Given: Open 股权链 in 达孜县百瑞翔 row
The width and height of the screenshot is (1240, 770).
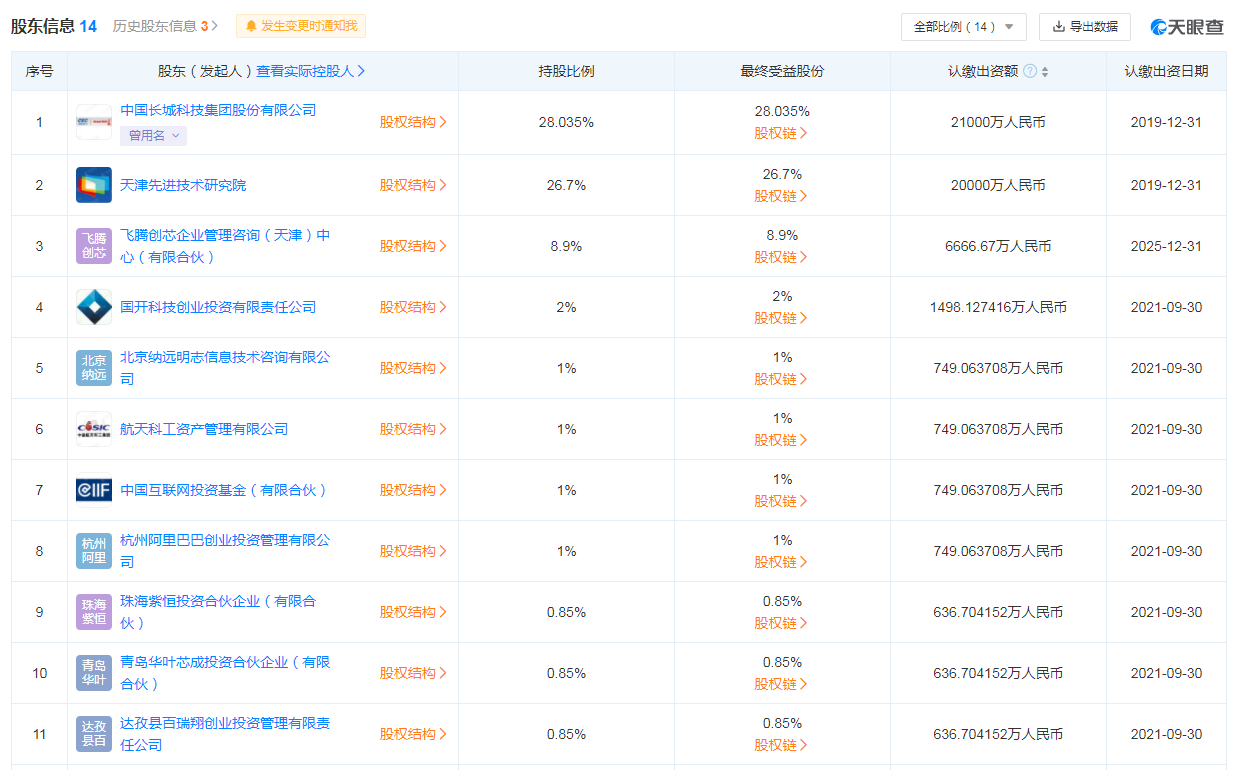Looking at the screenshot, I should 781,745.
